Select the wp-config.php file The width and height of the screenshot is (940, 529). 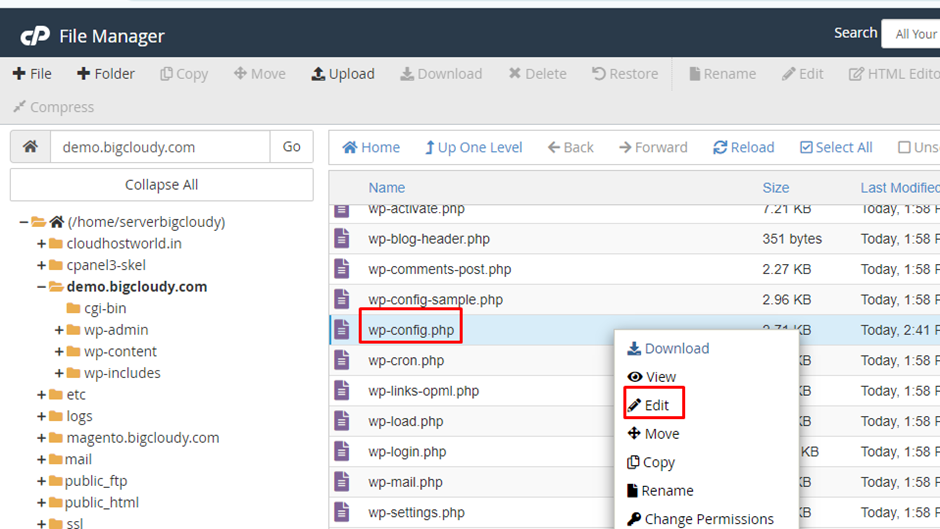(x=411, y=330)
